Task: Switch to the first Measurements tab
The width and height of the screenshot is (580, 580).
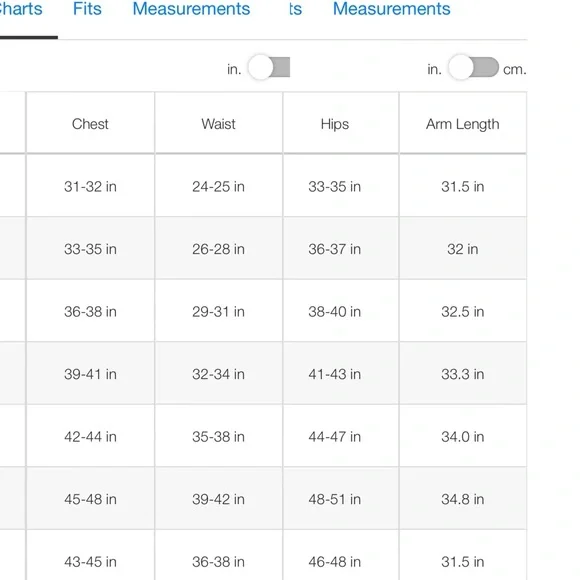Action: tap(191, 9)
